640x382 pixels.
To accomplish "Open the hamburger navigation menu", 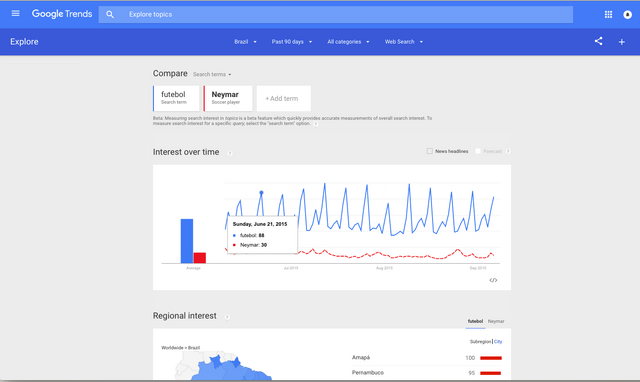I will [x=16, y=13].
